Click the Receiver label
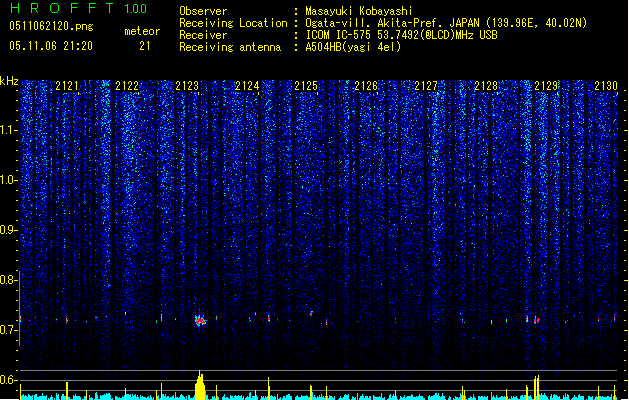 pos(203,35)
